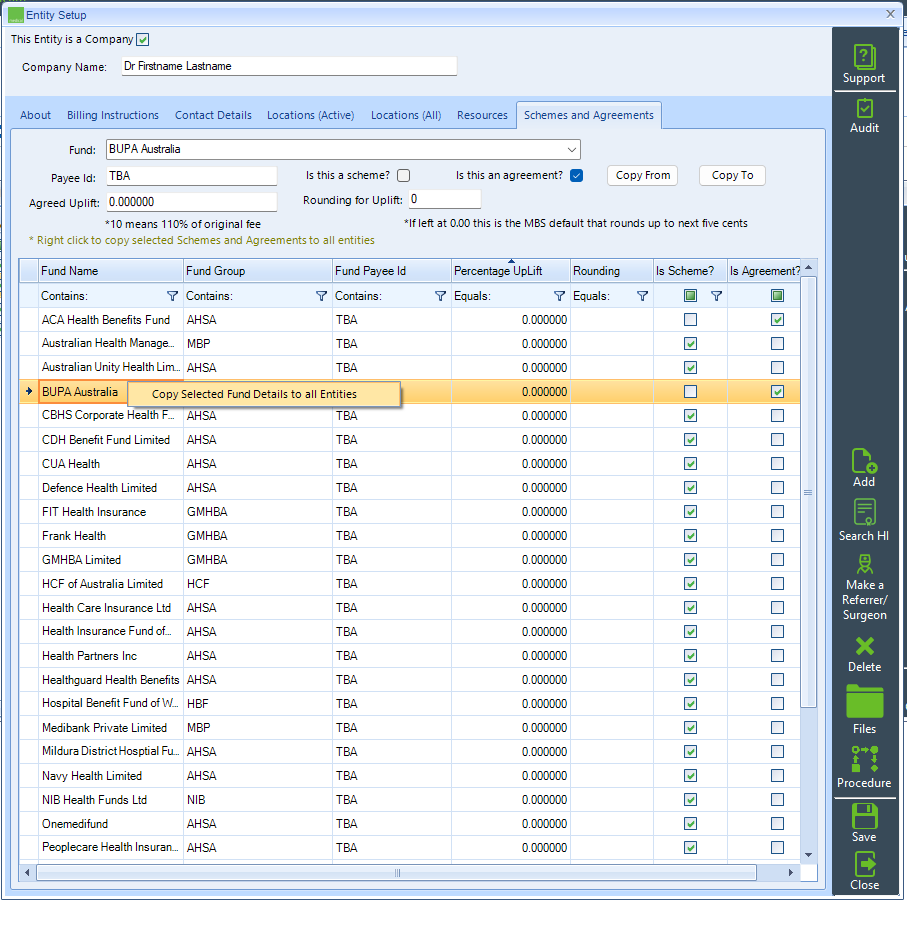Viewport: 907px width, 941px height.
Task: Select Schemes and Agreements tab
Action: click(x=589, y=115)
